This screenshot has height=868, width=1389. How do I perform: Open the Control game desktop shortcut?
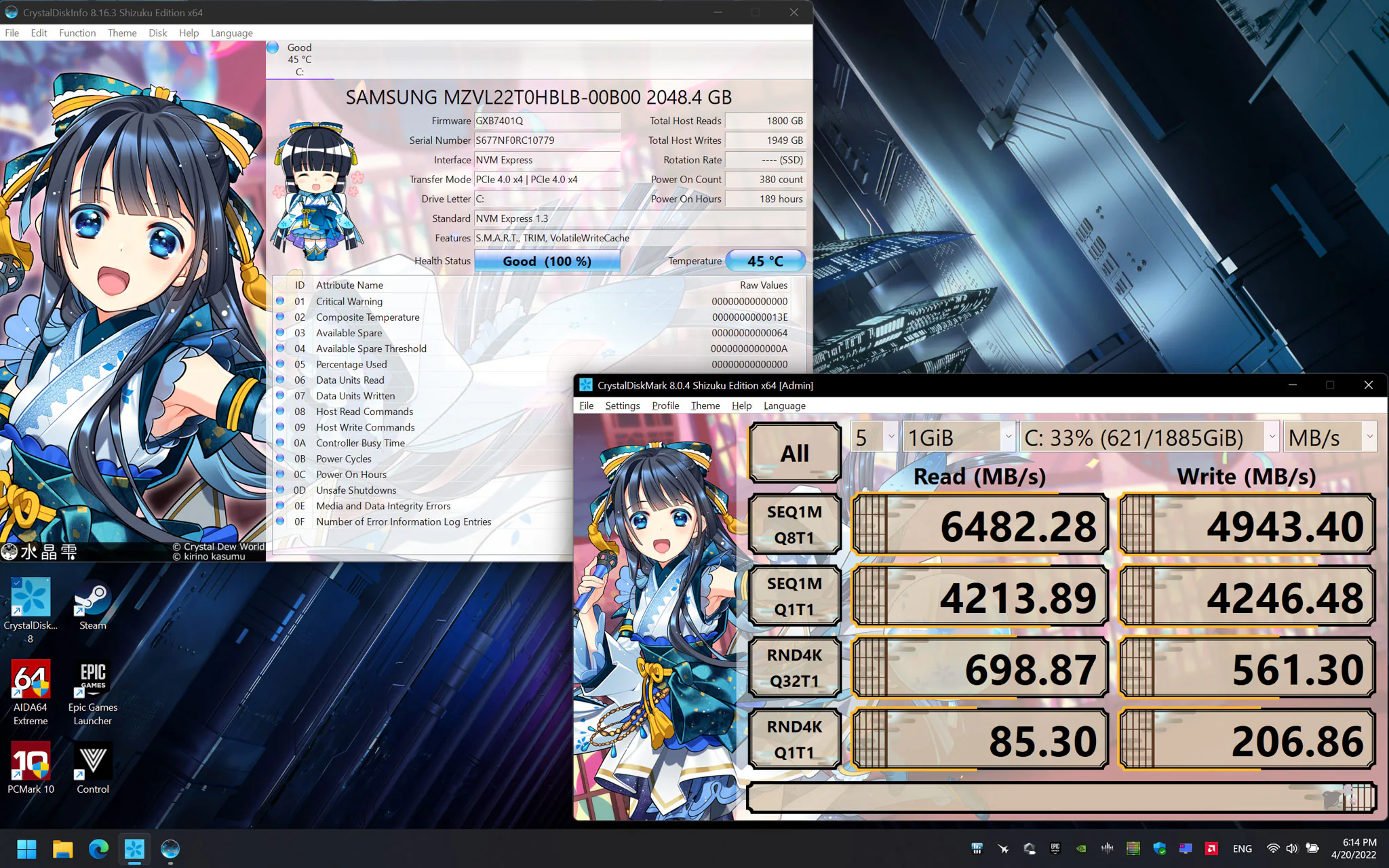tap(93, 768)
